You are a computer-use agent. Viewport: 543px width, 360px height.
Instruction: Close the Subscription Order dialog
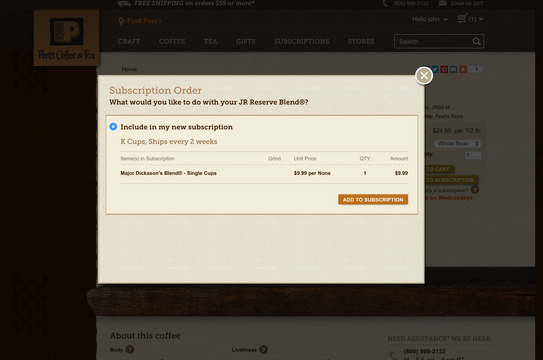click(x=424, y=75)
